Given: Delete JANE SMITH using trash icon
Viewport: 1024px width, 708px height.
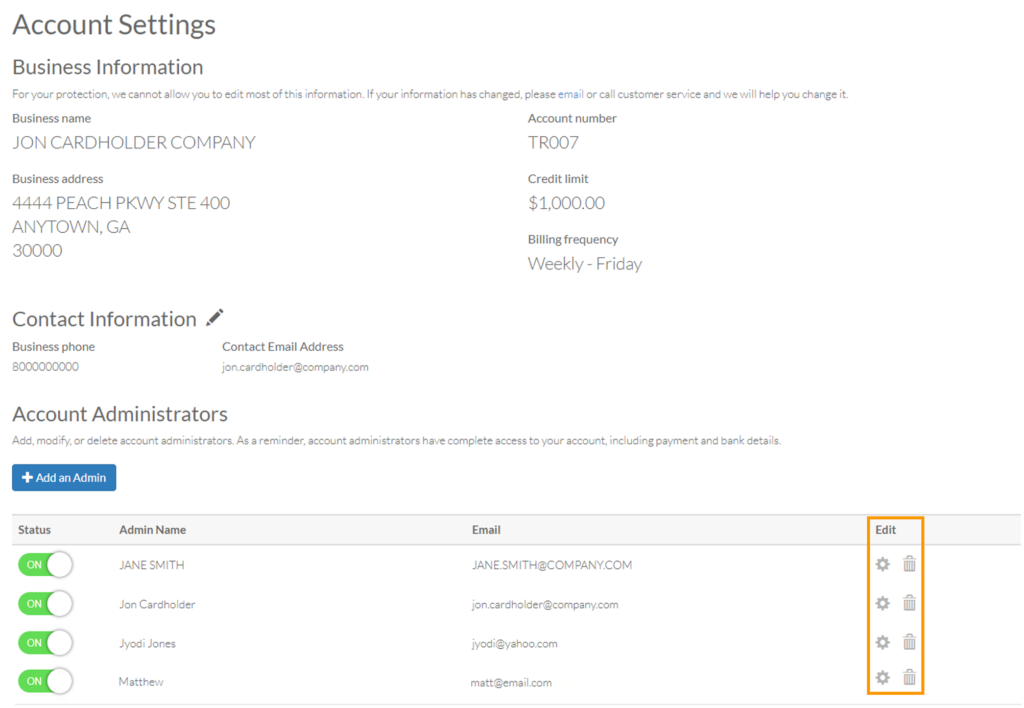Looking at the screenshot, I should click(x=909, y=564).
